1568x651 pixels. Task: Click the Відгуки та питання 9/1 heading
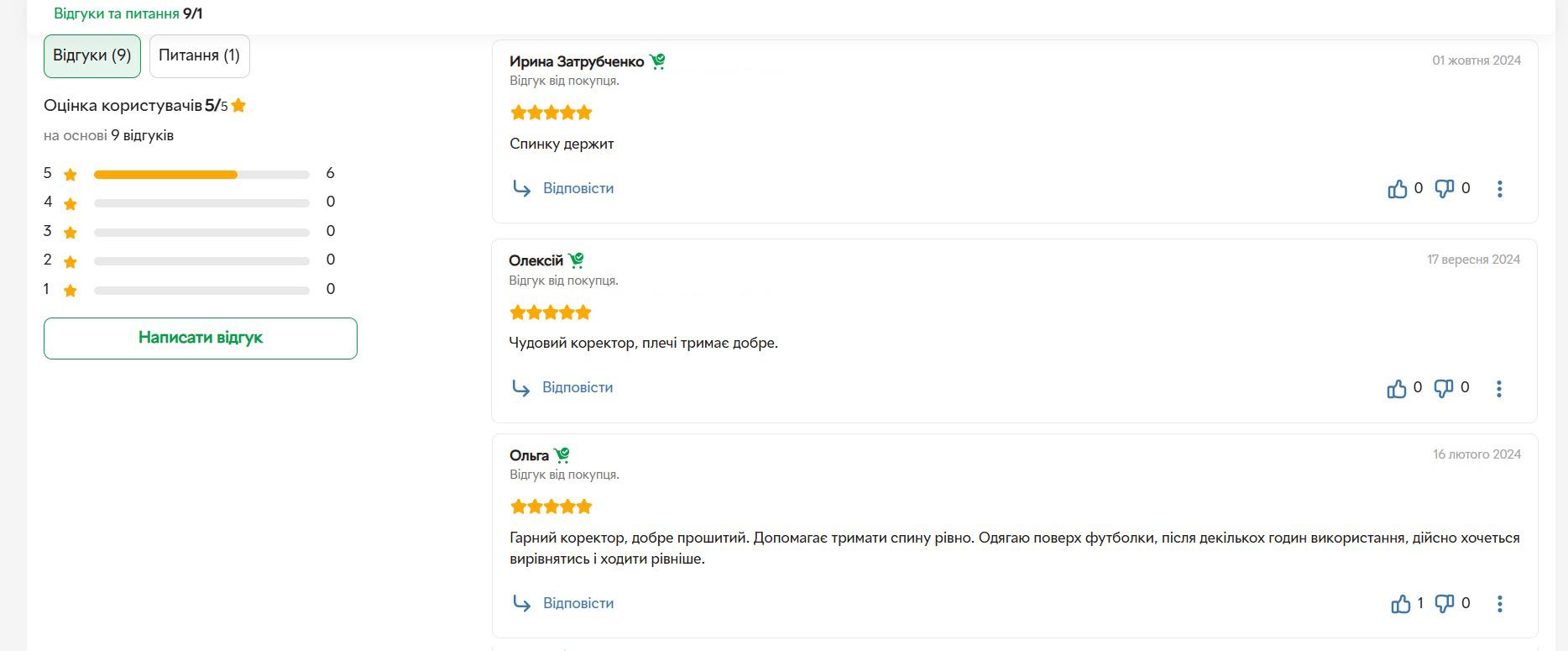click(128, 13)
